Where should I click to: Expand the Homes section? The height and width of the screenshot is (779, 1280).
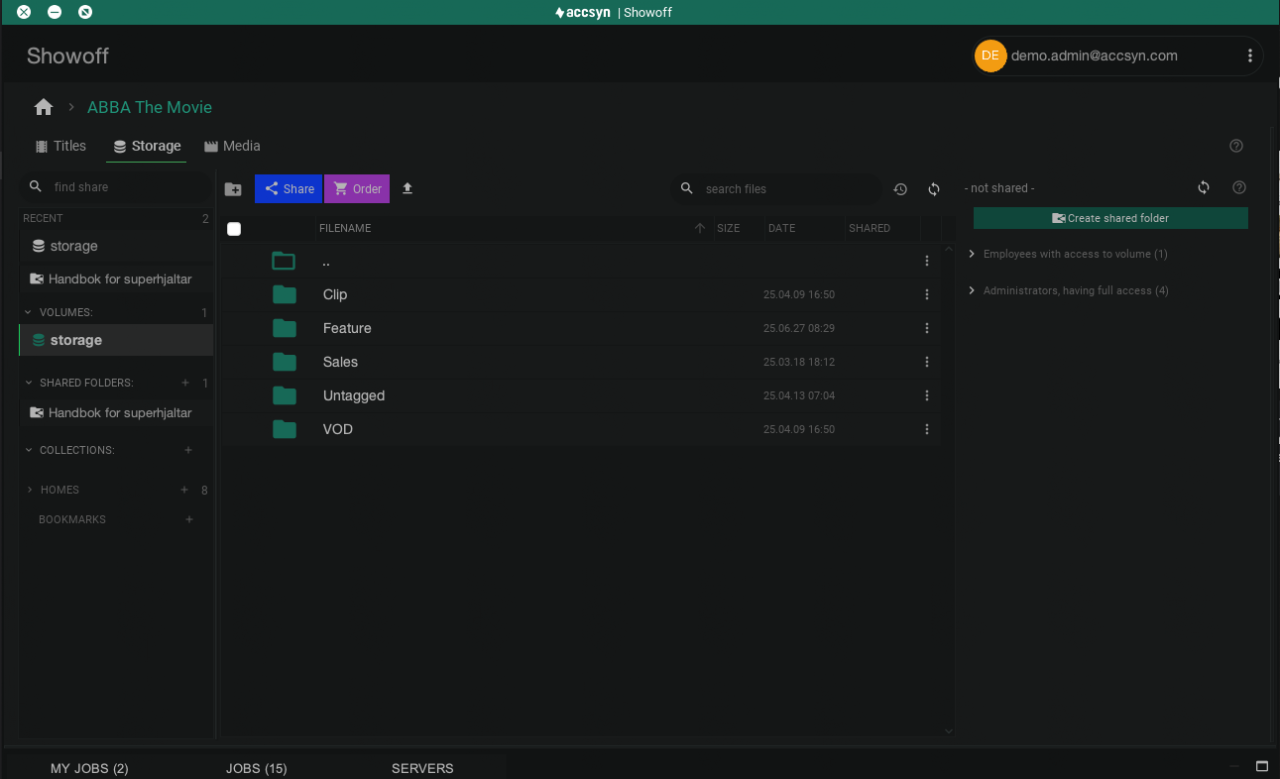tap(30, 490)
